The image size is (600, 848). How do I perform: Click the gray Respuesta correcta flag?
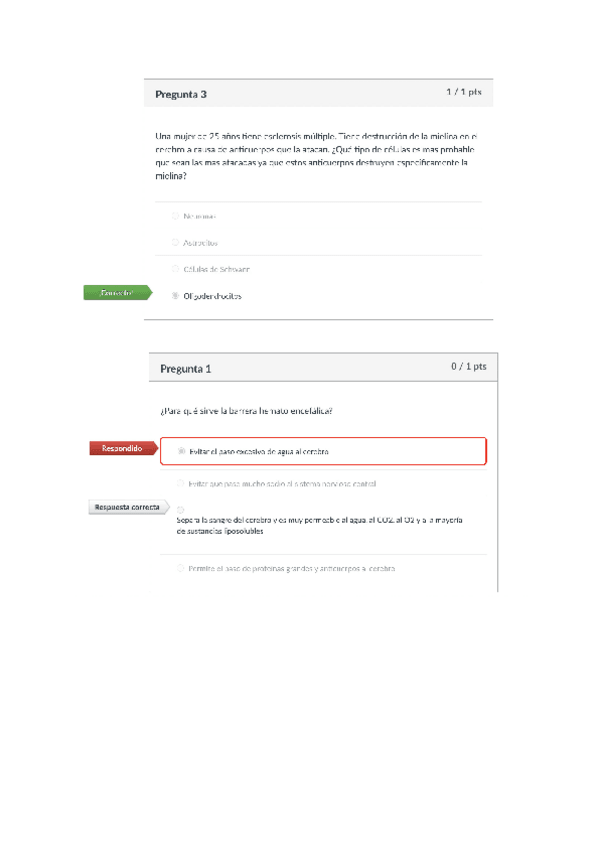[125, 507]
